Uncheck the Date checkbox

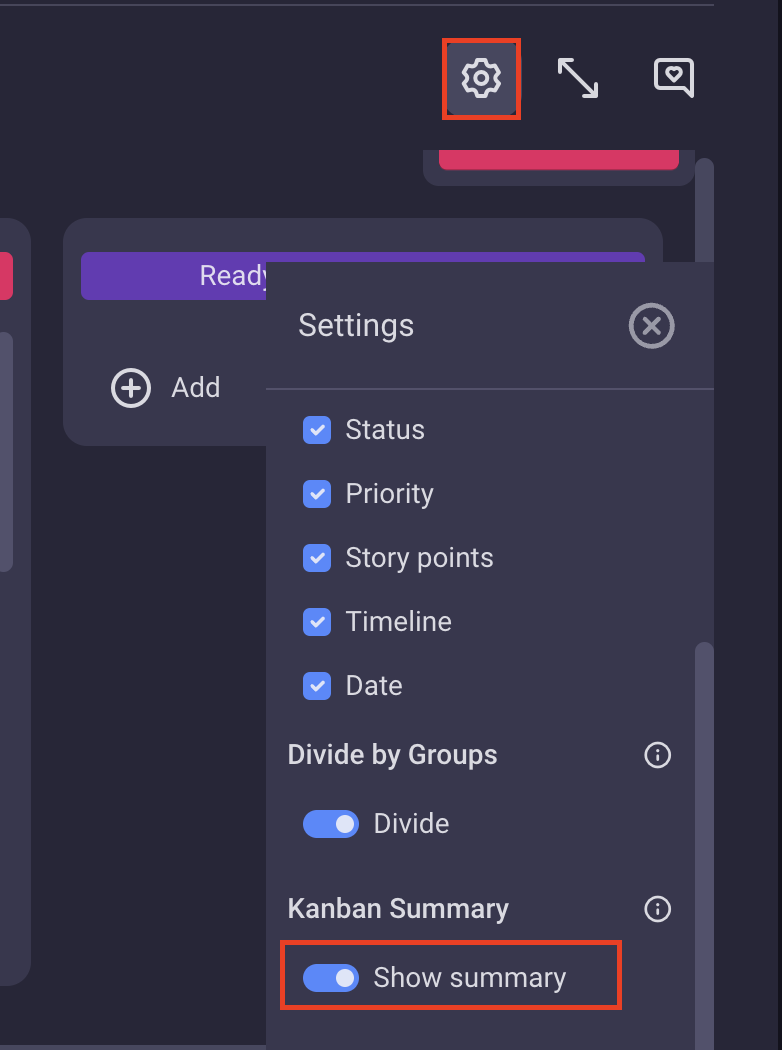pyautogui.click(x=317, y=686)
